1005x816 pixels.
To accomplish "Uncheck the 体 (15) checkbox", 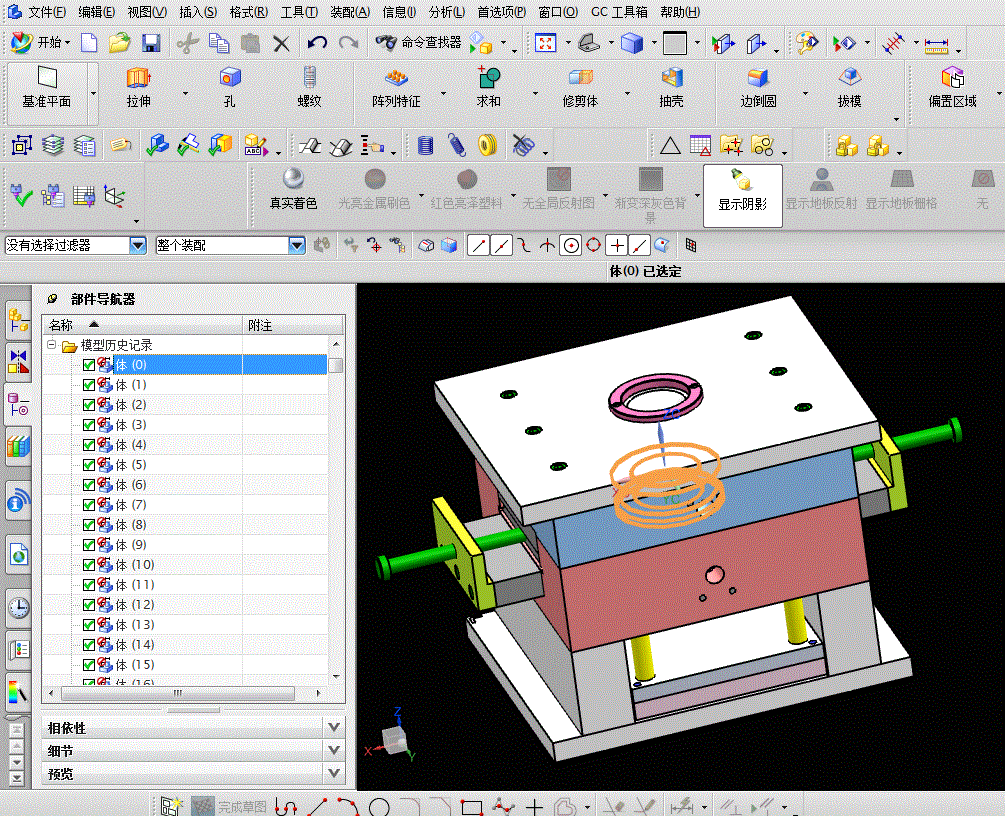I will (x=89, y=665).
